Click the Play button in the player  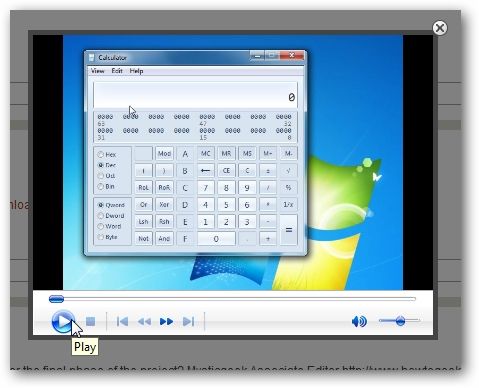pyautogui.click(x=63, y=321)
